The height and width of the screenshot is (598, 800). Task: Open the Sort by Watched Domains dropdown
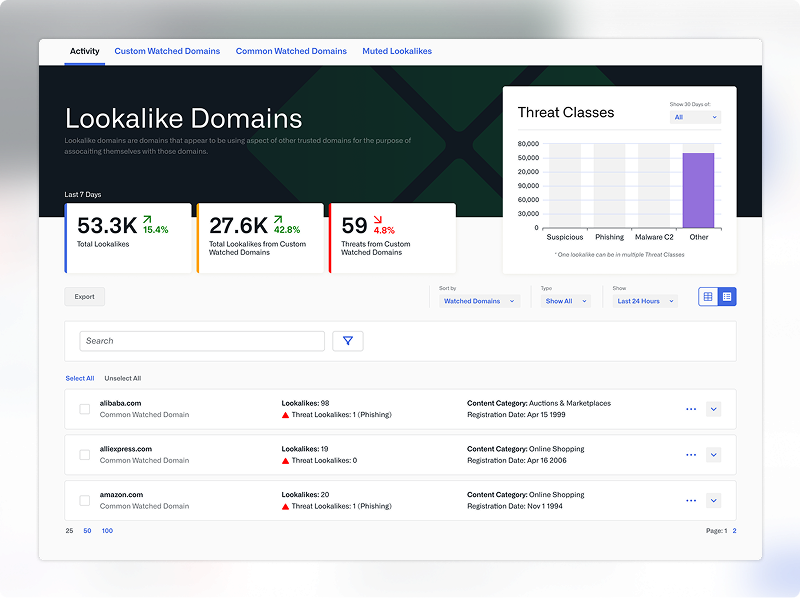(479, 301)
